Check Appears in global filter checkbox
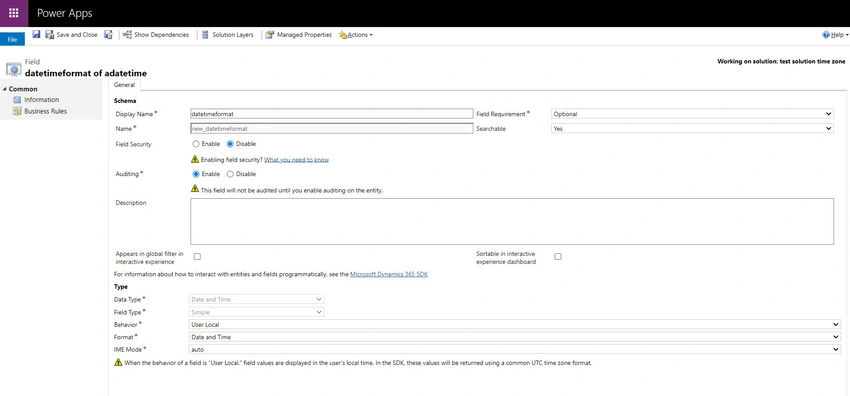The height and width of the screenshot is (396, 850). click(197, 256)
